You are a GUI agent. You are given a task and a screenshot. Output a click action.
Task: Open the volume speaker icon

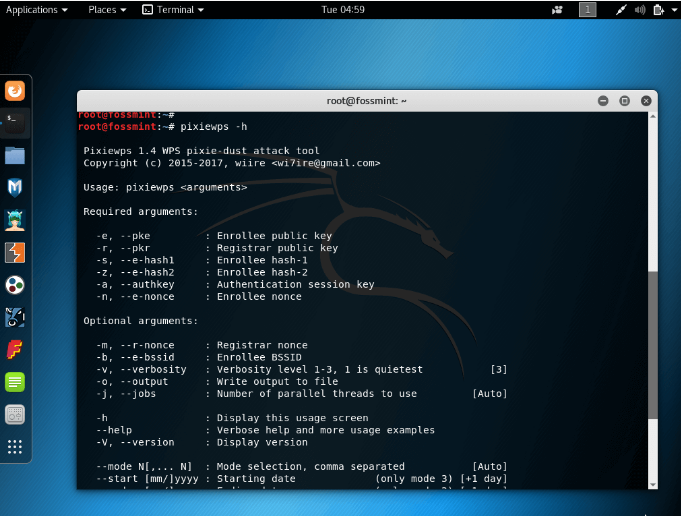[640, 10]
